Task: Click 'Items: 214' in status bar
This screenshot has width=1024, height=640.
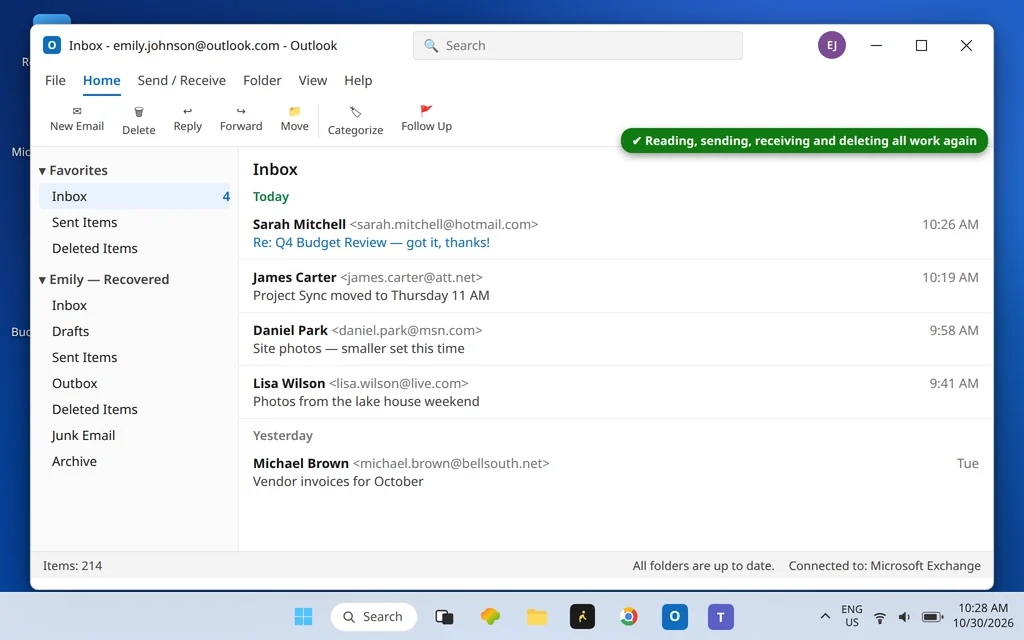Action: point(72,566)
